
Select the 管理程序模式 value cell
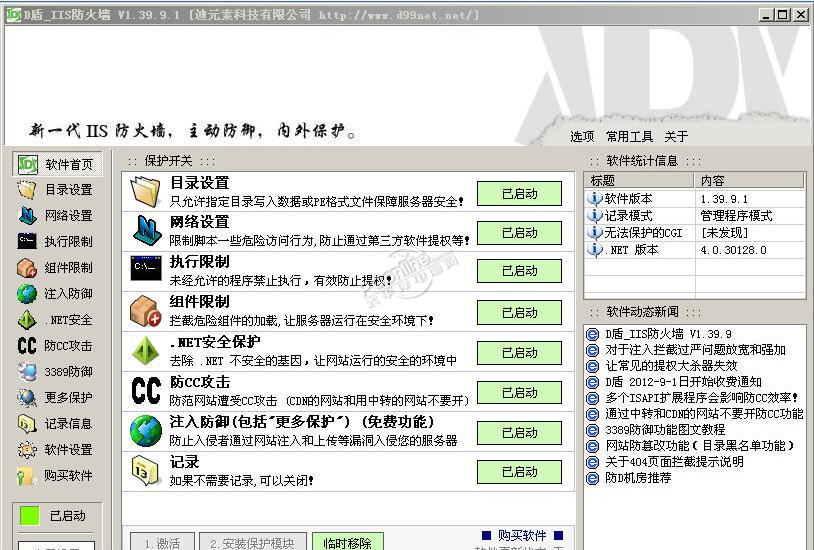(736, 216)
